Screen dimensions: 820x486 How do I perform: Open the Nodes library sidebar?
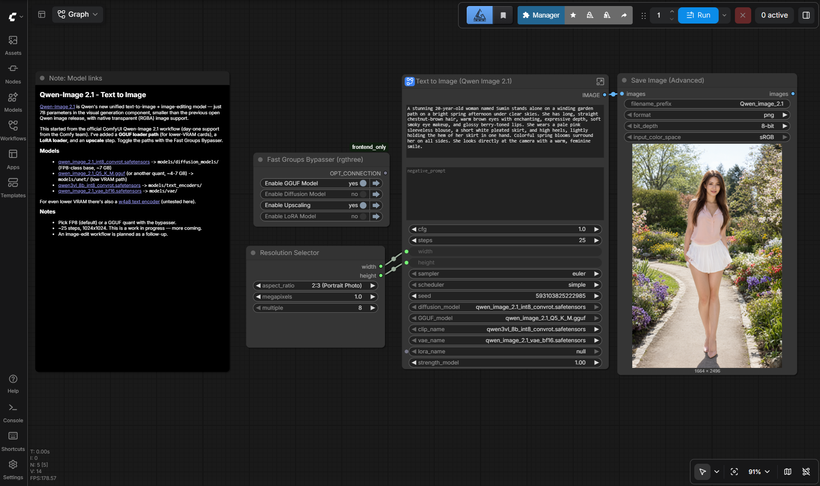[13, 74]
